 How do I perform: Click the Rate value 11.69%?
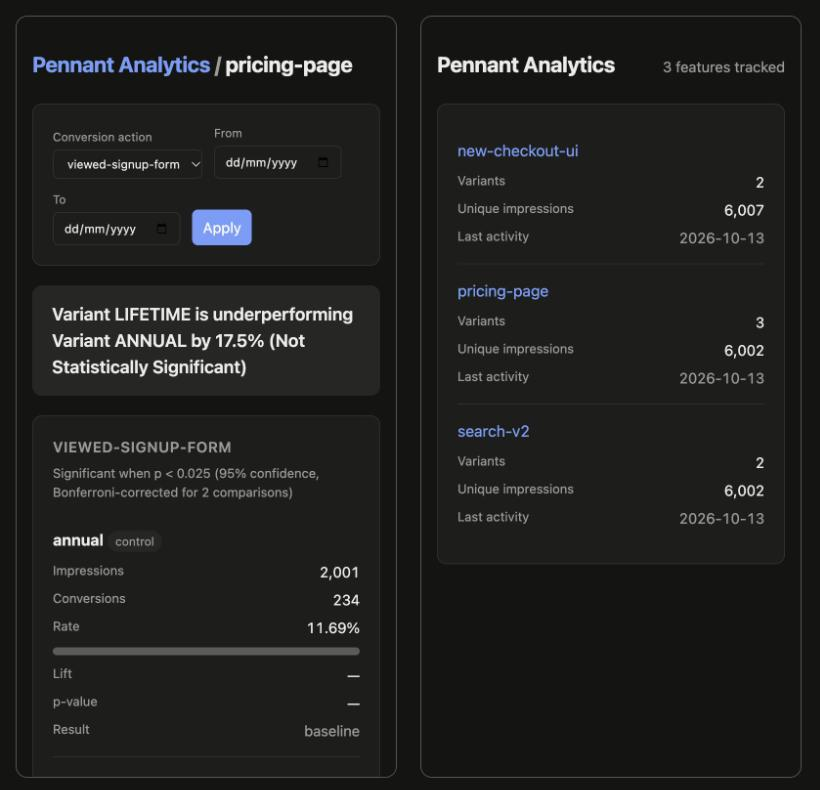(333, 628)
